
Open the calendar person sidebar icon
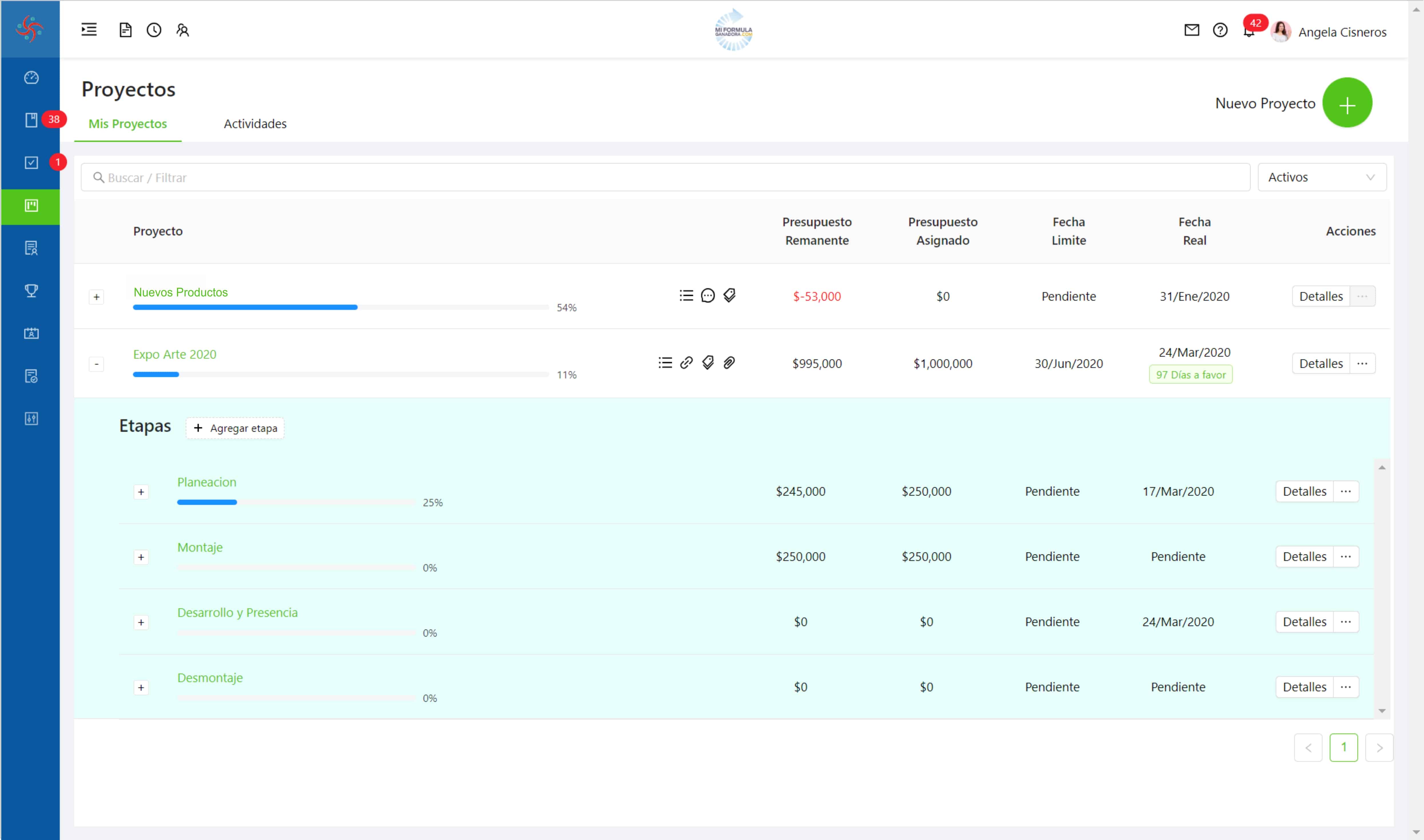click(31, 333)
